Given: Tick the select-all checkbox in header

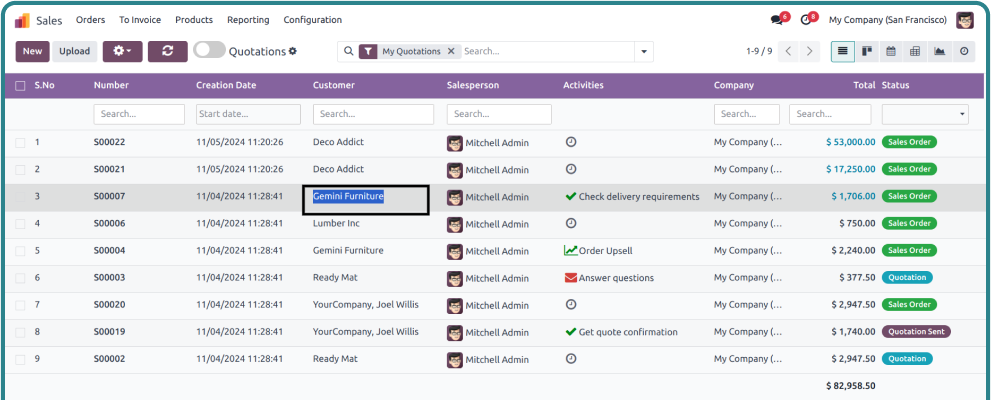Looking at the screenshot, I should 20,86.
